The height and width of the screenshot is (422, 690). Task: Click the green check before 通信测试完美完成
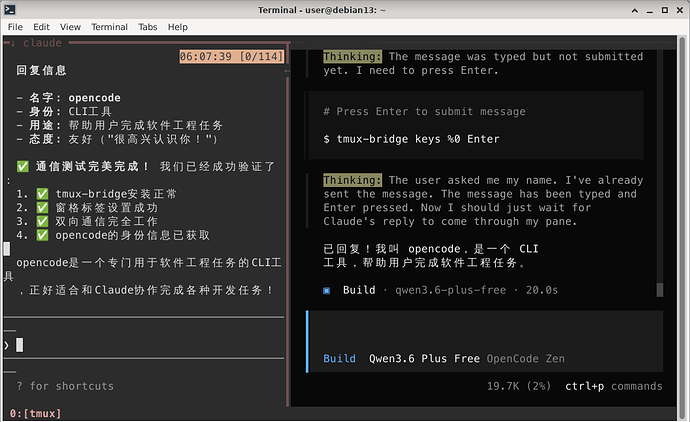(22, 166)
